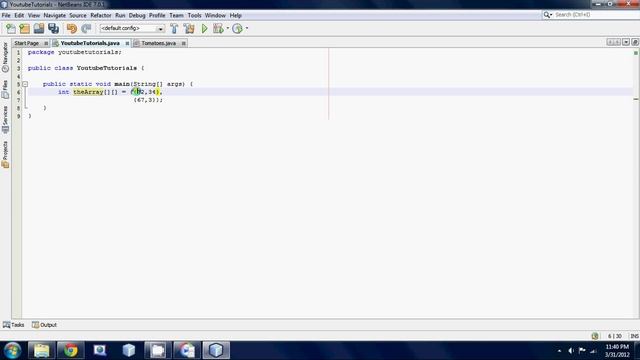Switch to the Start Page tab
This screenshot has height=360, width=640.
point(27,43)
